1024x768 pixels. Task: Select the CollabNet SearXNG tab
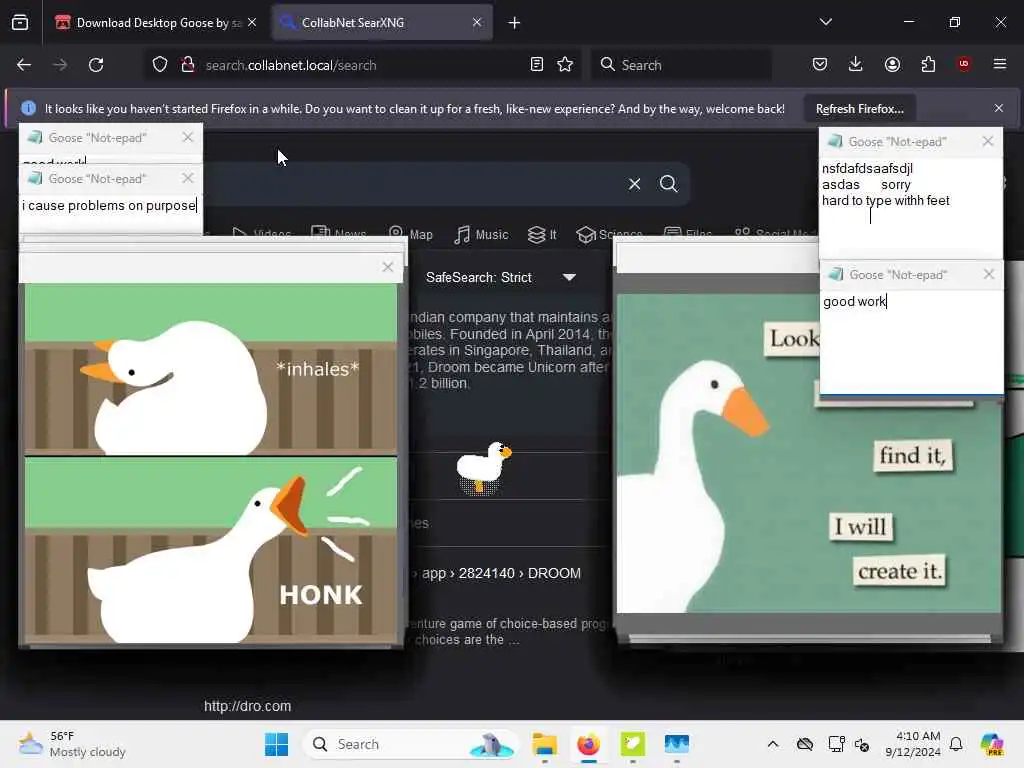click(x=382, y=23)
